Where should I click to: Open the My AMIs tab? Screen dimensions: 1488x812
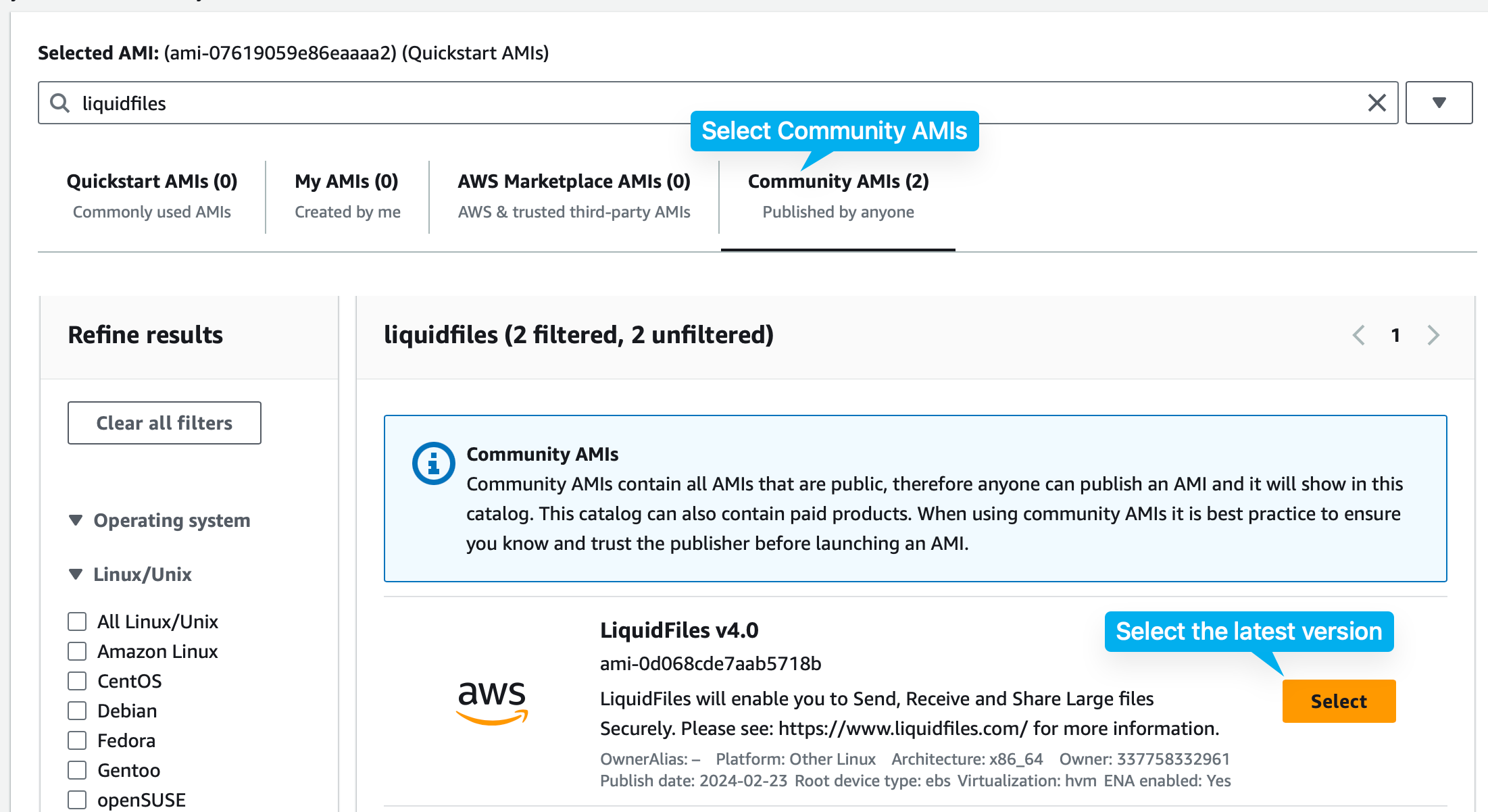(345, 181)
